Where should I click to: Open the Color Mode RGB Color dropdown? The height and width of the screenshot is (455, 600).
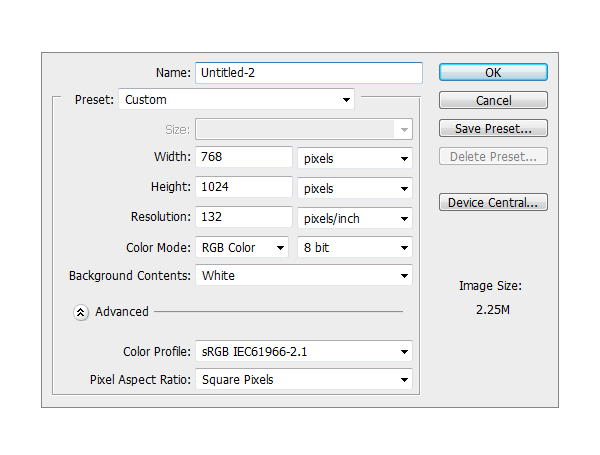click(241, 247)
